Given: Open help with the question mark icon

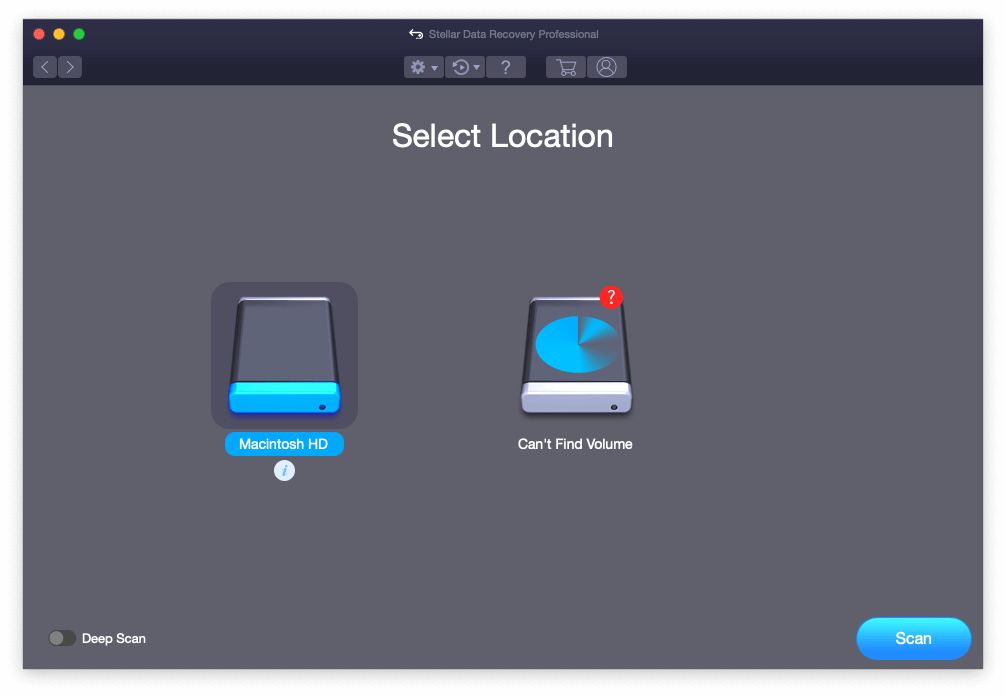Looking at the screenshot, I should coord(506,67).
